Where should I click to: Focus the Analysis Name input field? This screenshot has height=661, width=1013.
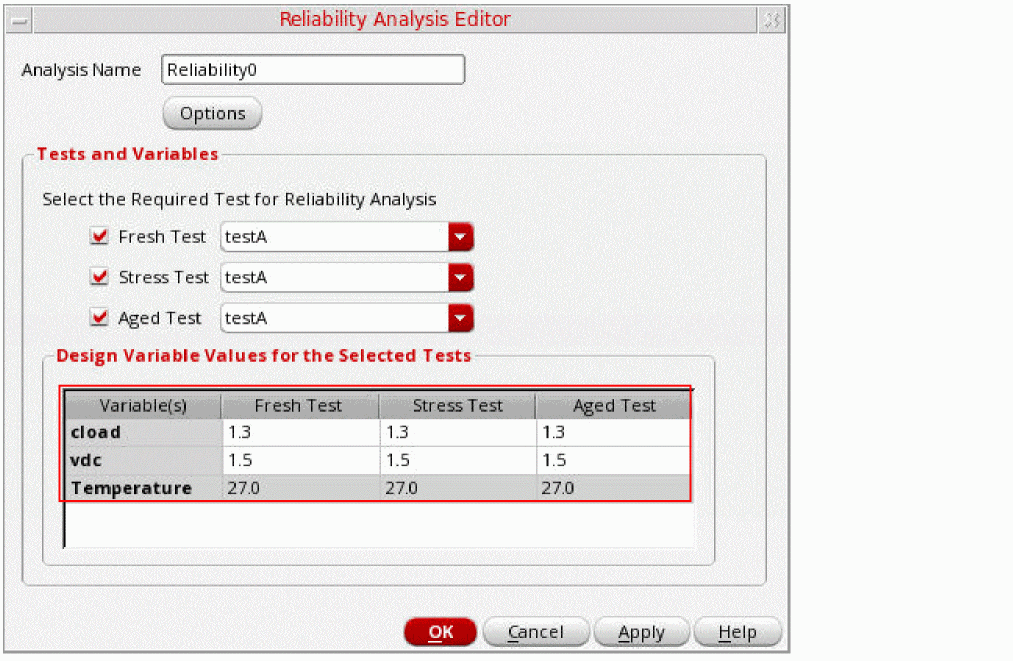[313, 70]
